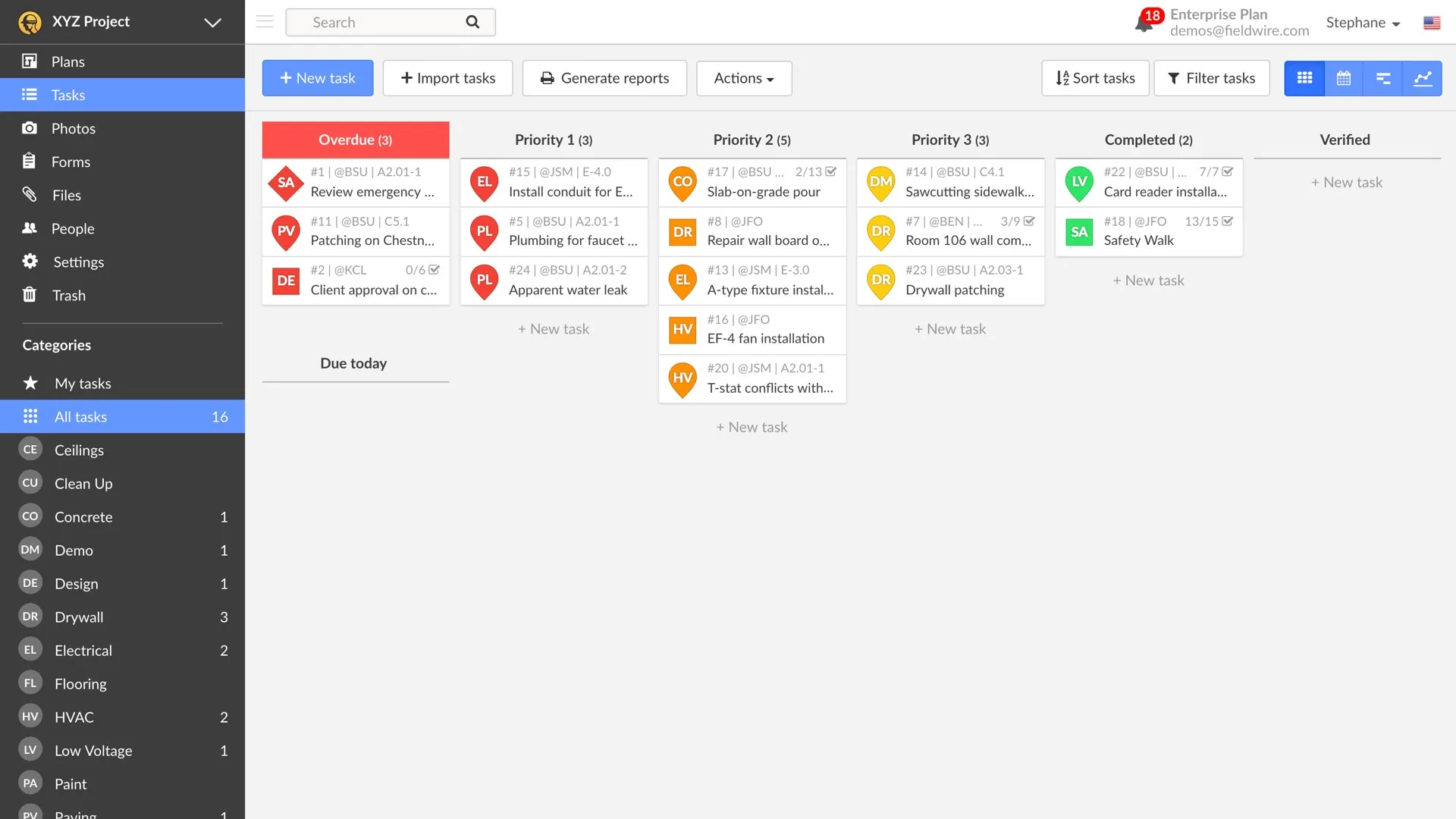Select the Ceilings category
Image resolution: width=1456 pixels, height=819 pixels.
pos(122,450)
